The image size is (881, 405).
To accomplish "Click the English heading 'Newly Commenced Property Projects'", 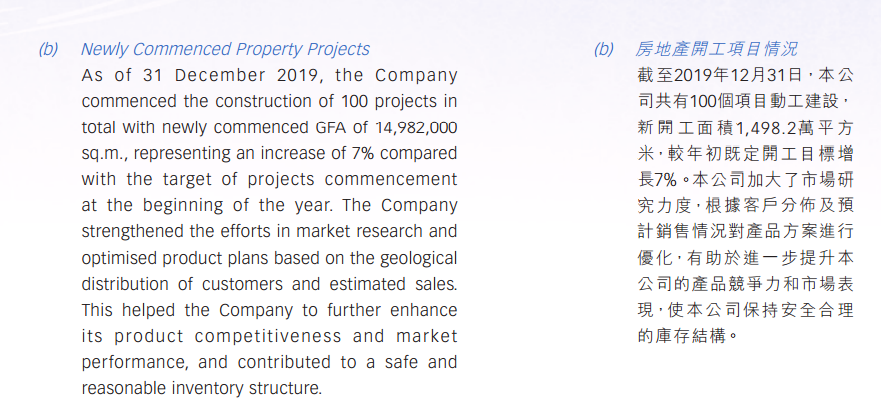I will click(225, 49).
